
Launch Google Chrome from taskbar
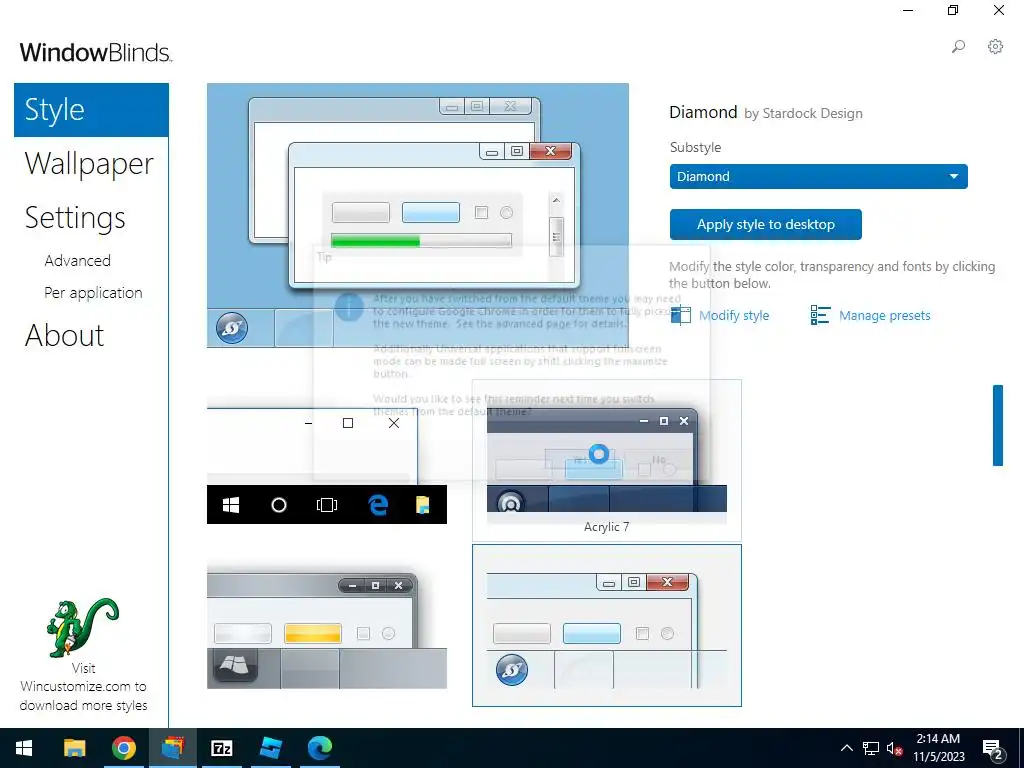[x=123, y=748]
